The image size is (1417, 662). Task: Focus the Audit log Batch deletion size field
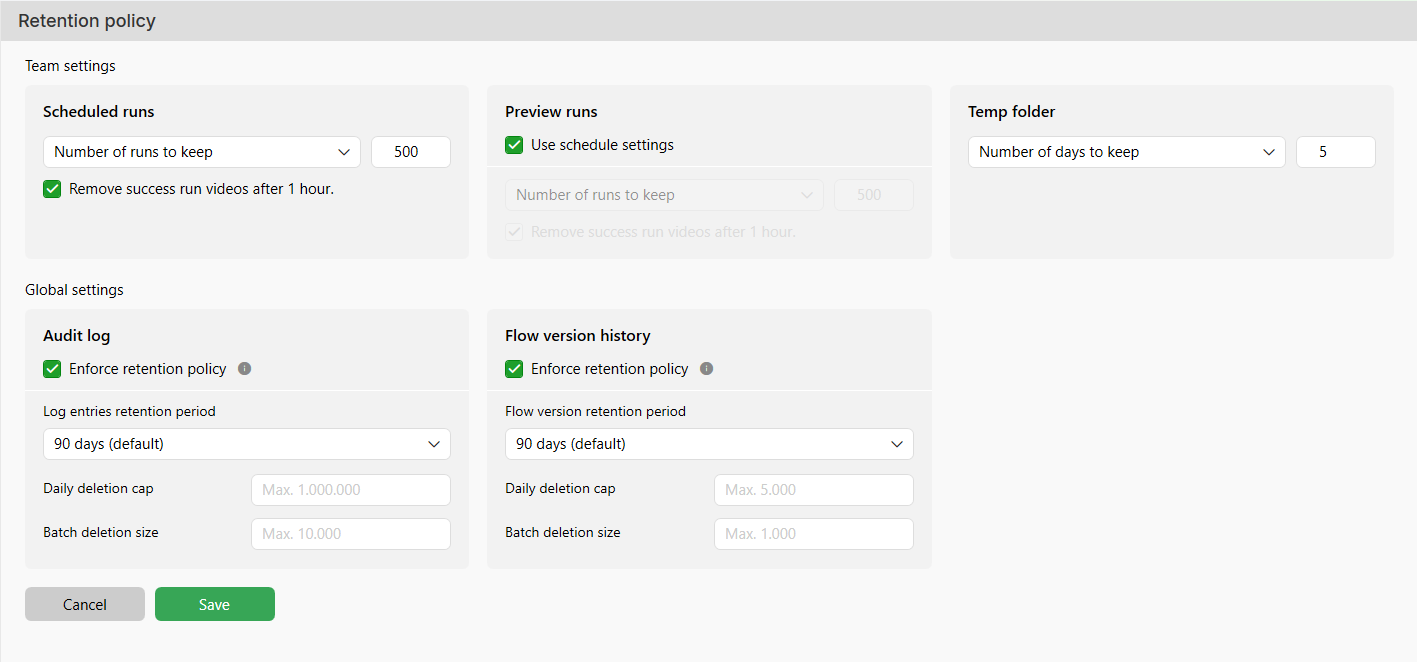pyautogui.click(x=350, y=534)
